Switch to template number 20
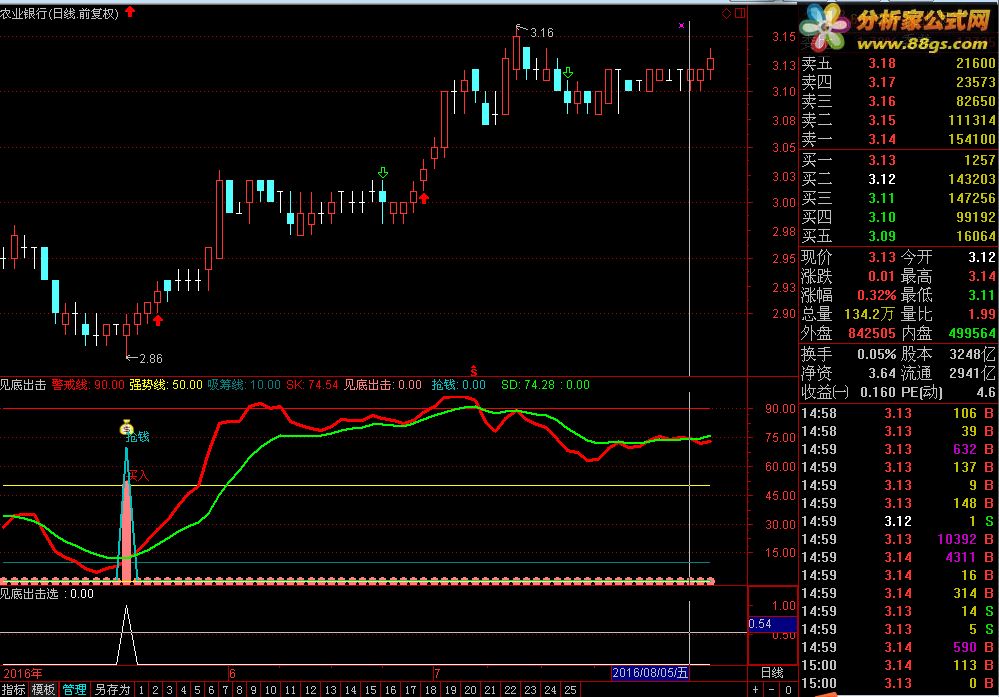The image size is (999, 697). [470, 690]
